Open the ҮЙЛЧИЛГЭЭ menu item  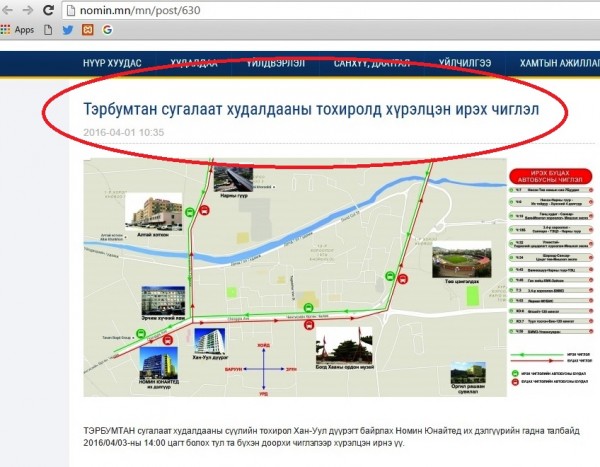click(x=465, y=63)
